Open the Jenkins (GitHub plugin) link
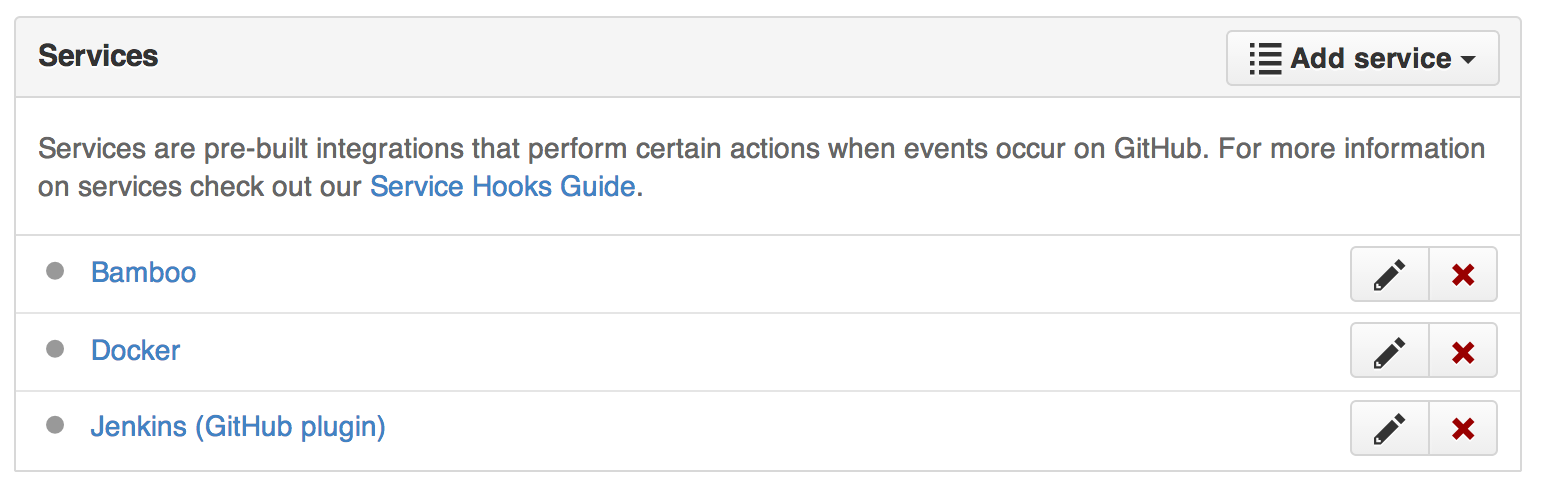The height and width of the screenshot is (494, 1544). (x=238, y=427)
